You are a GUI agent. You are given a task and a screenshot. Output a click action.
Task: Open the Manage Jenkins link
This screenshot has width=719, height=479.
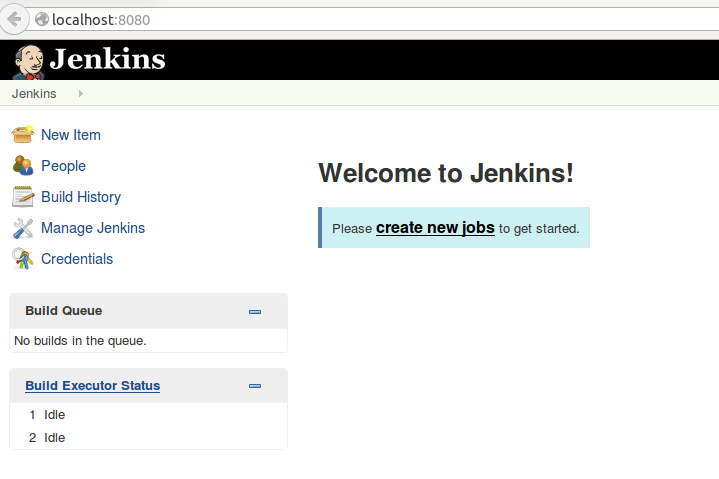93,228
